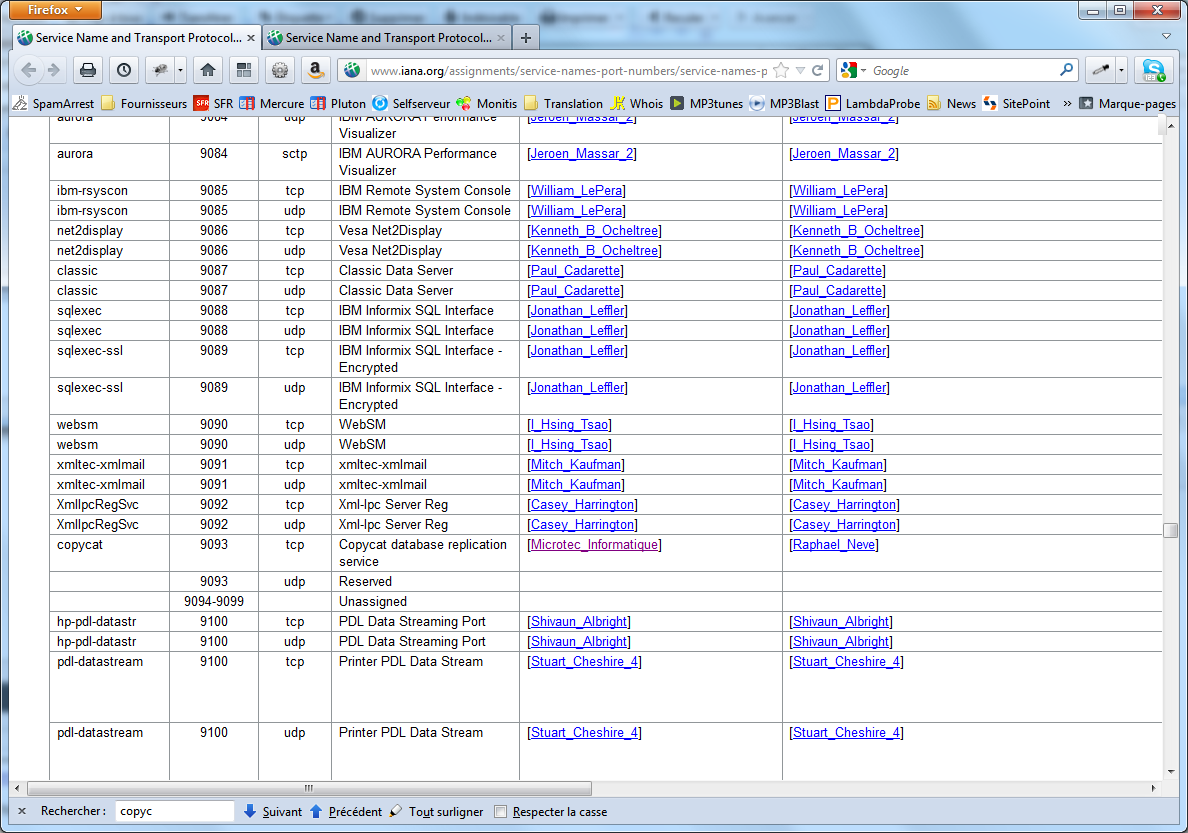
Task: Open the SitePoint bookmark
Action: 1016,104
